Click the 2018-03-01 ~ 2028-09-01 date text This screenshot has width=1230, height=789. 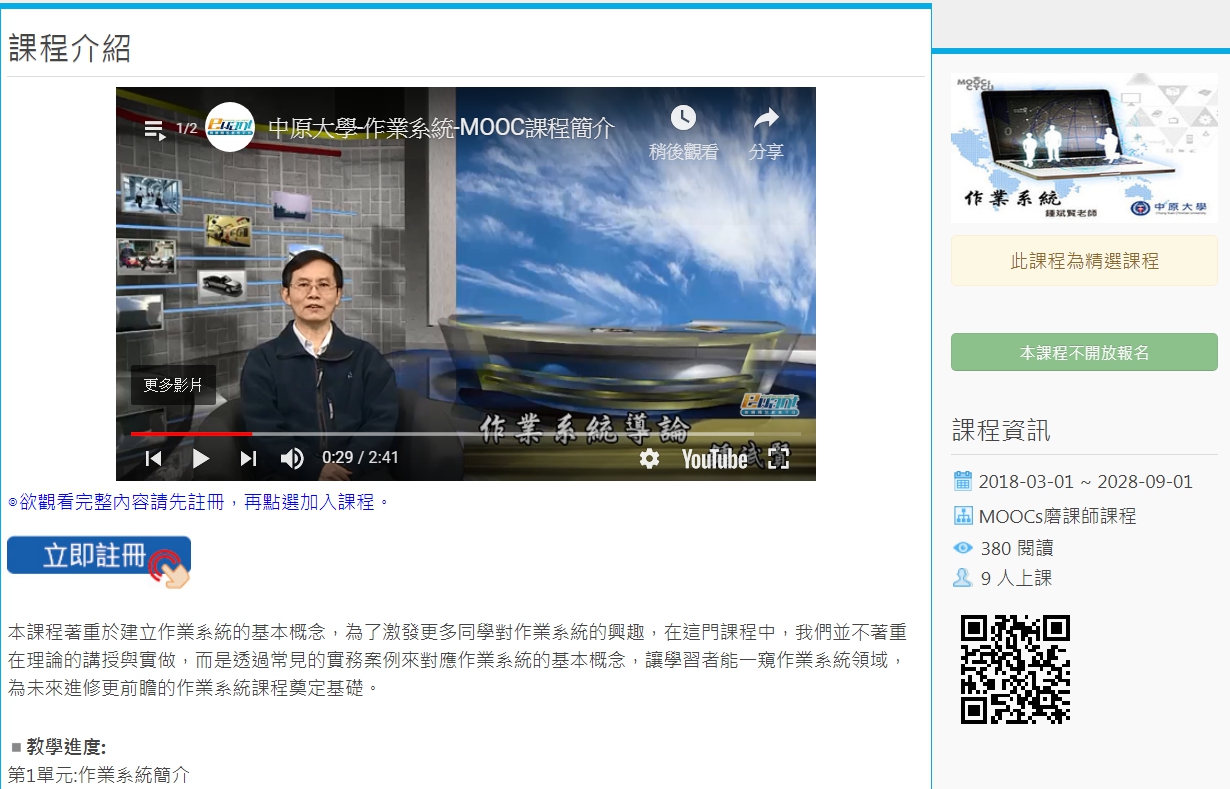click(x=1085, y=482)
